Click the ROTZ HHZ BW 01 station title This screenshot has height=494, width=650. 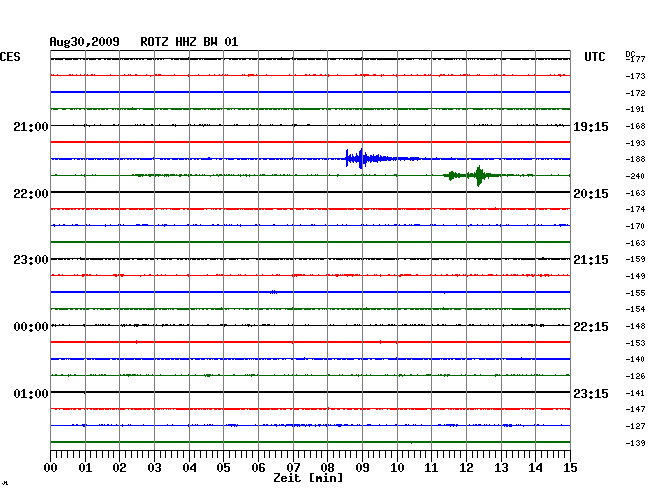pos(189,42)
